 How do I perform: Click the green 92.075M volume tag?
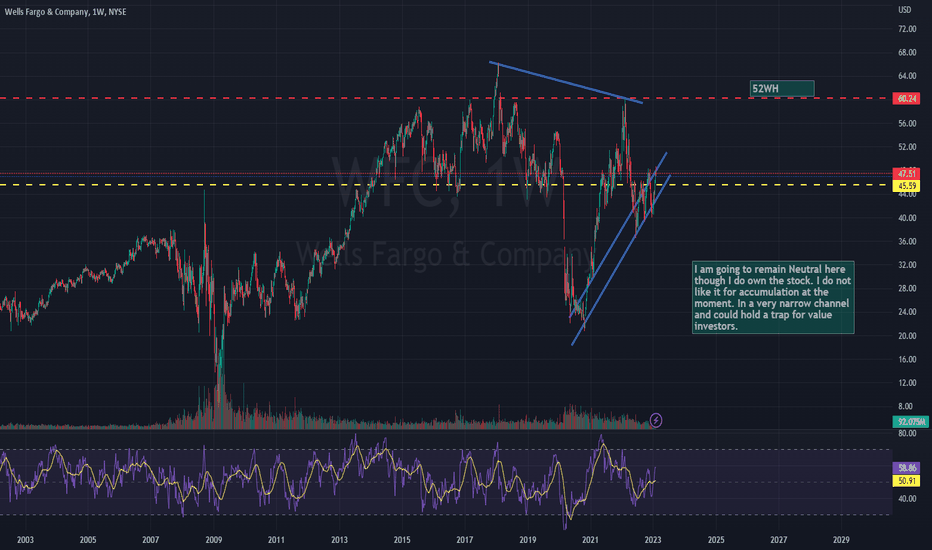911,422
